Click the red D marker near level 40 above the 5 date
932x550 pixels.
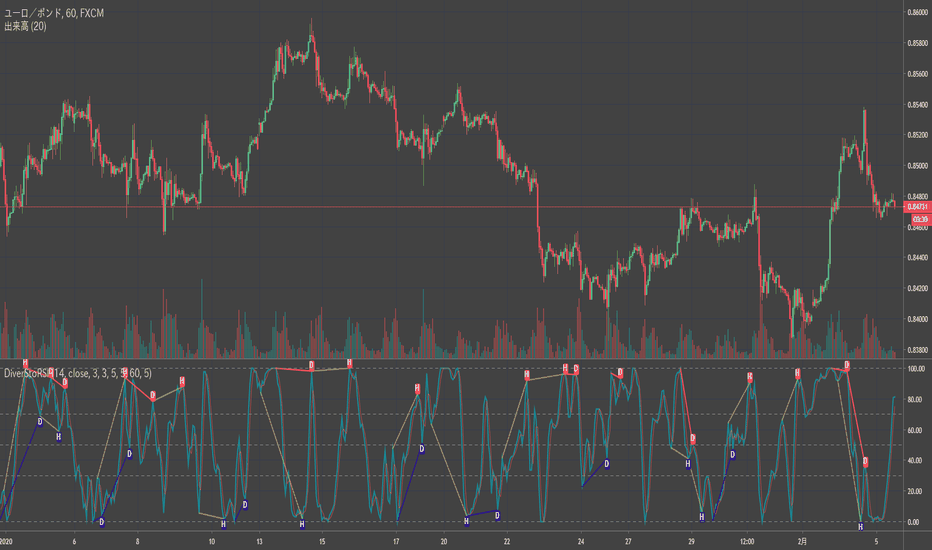click(865, 462)
